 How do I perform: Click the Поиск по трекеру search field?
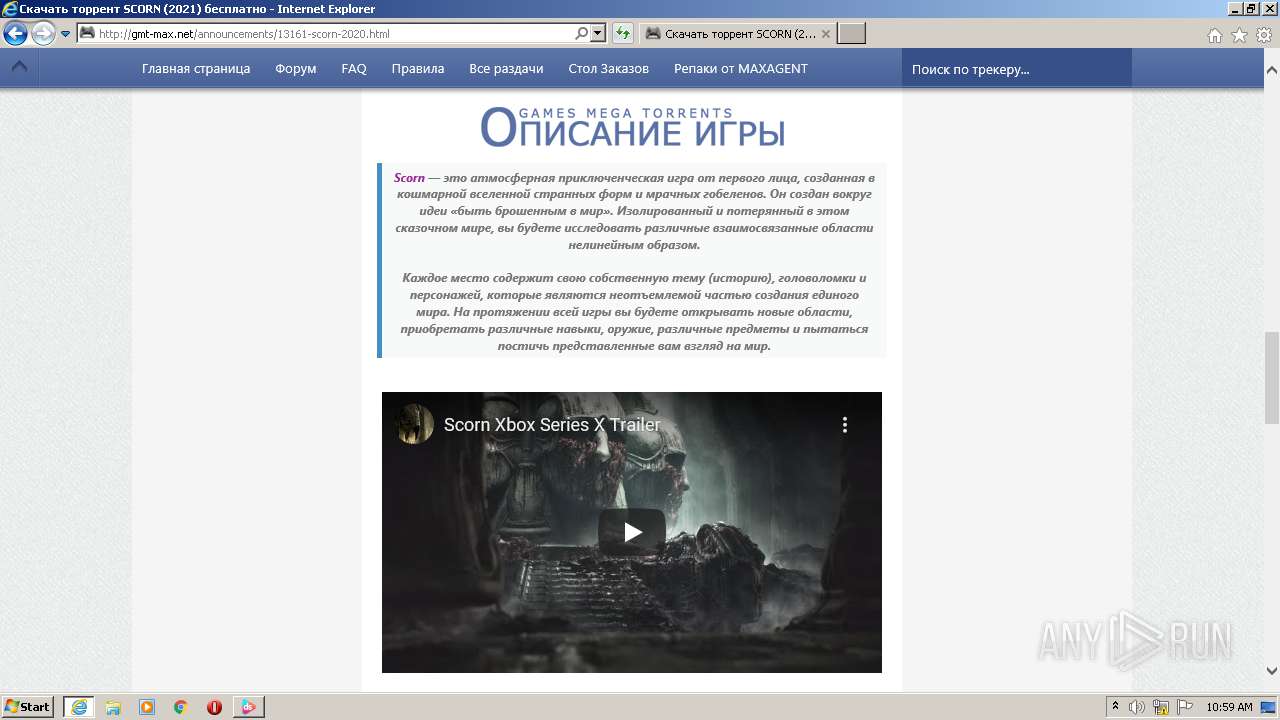click(1017, 69)
